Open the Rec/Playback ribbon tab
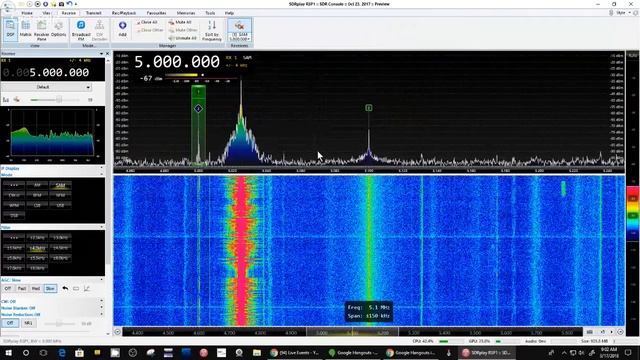640x360 pixels. point(124,13)
